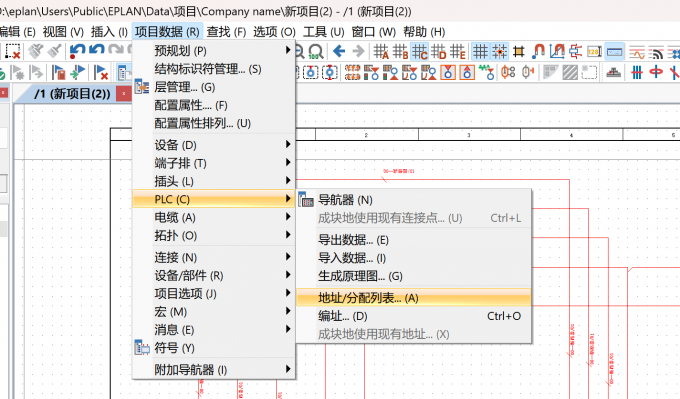Click the black signal waves icon
The width and height of the screenshot is (680, 399).
(x=656, y=52)
